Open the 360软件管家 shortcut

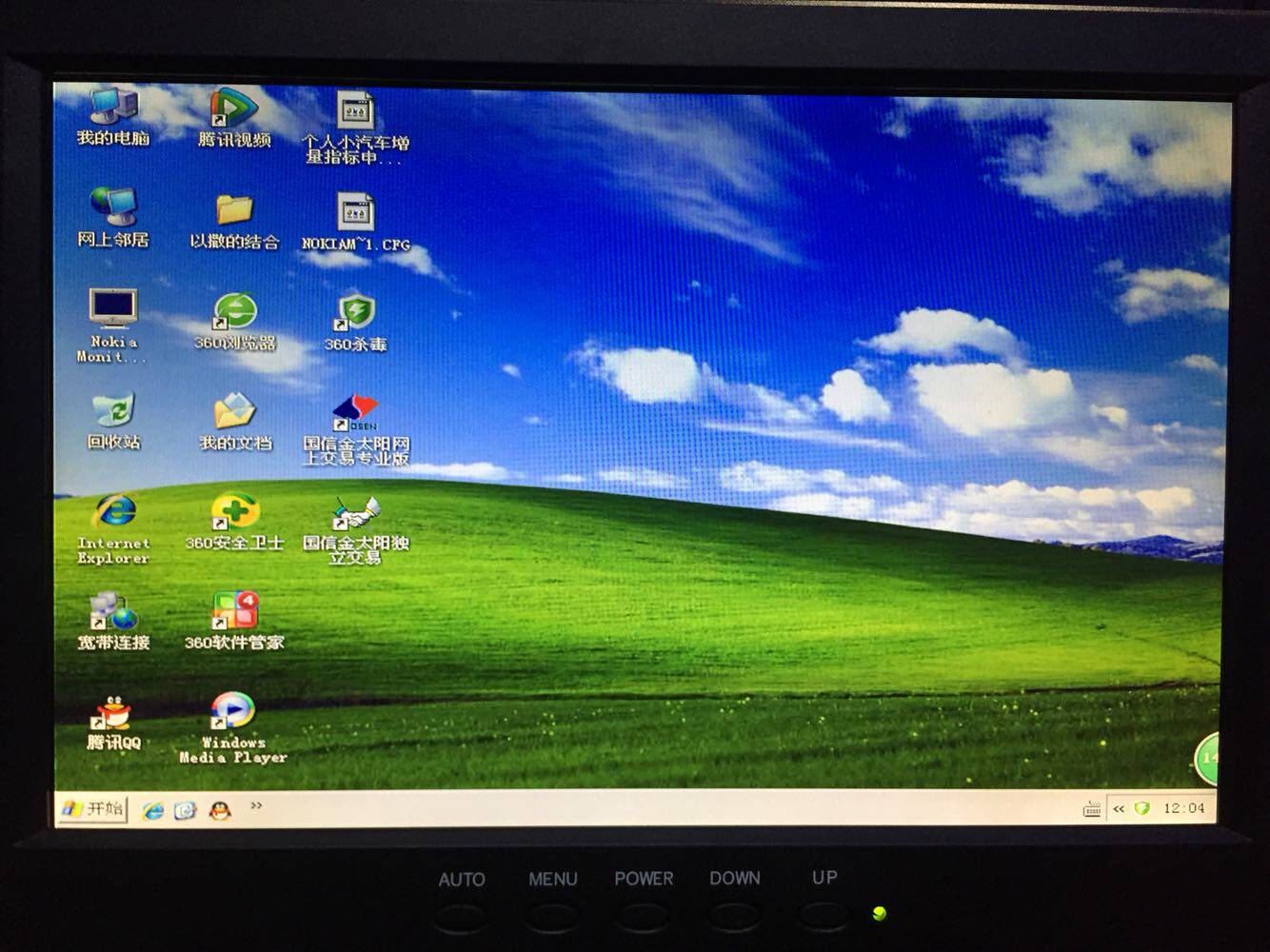tap(234, 621)
